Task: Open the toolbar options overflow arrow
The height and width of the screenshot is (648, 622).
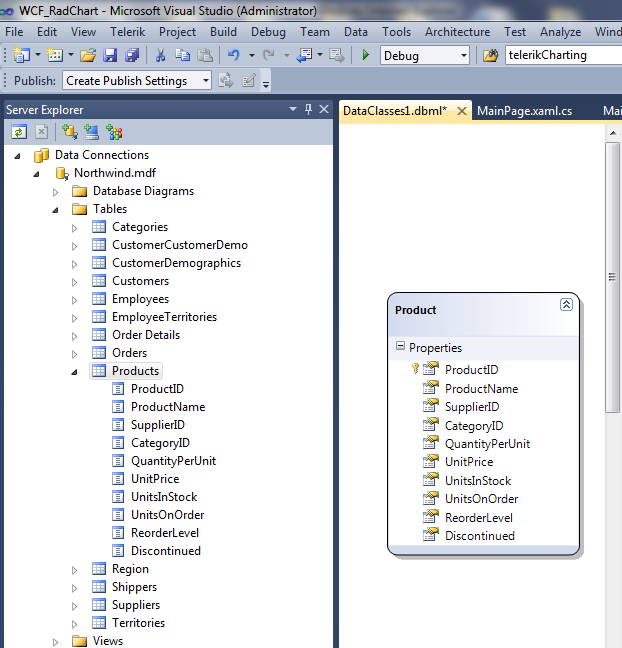Action: coord(266,85)
